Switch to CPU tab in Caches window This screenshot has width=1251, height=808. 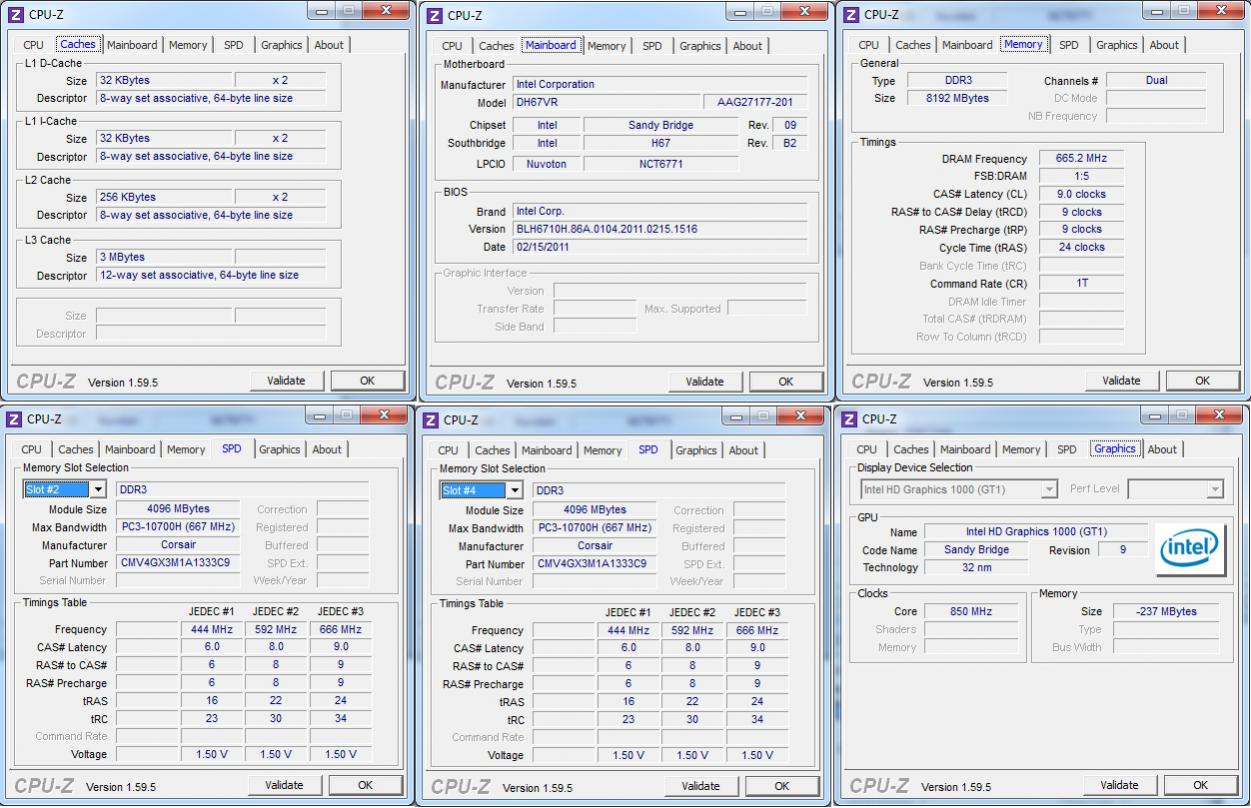point(33,45)
